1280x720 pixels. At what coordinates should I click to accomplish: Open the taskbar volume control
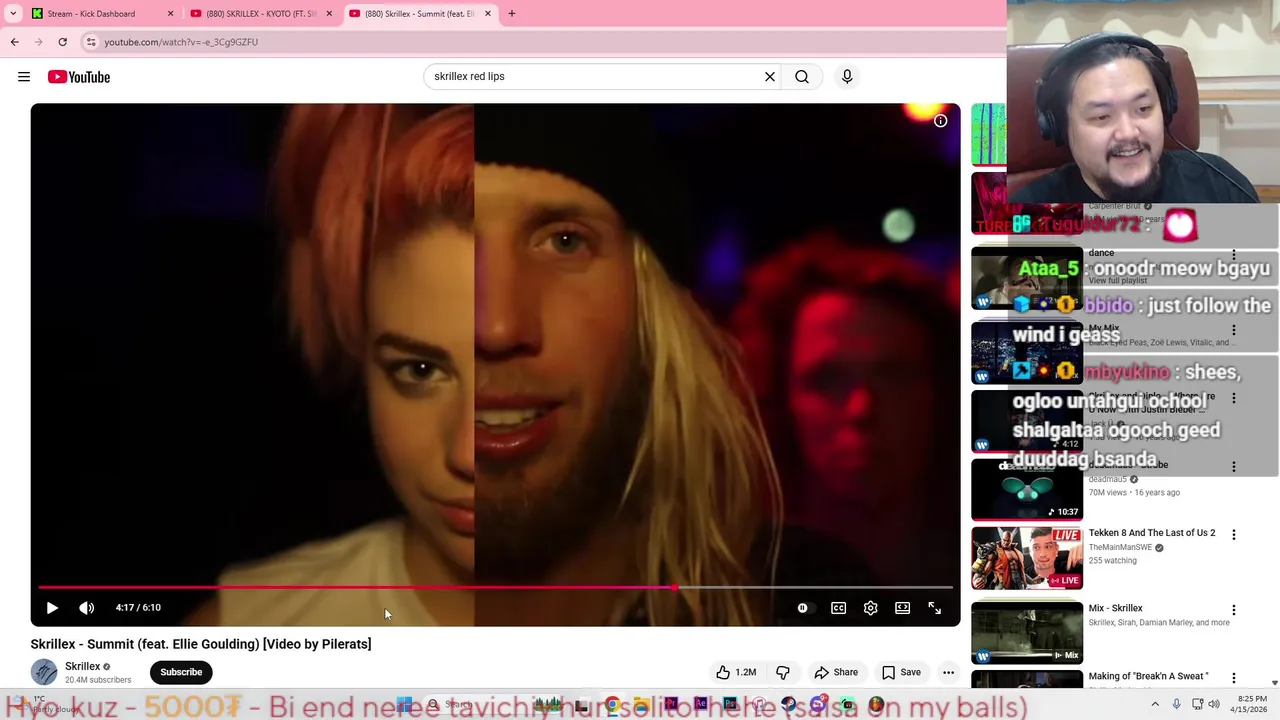[x=1214, y=704]
